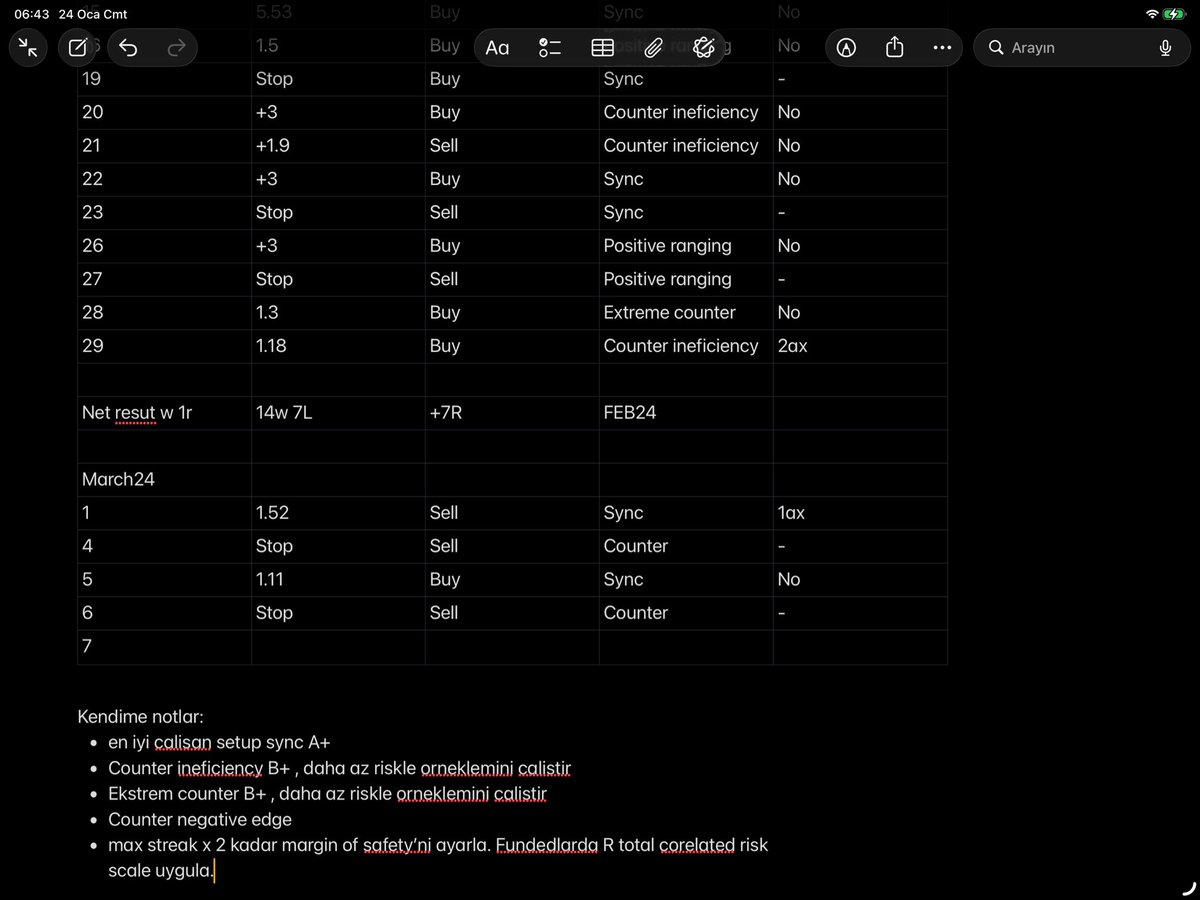The height and width of the screenshot is (900, 1200).
Task: Select the Sync cell in row 22
Action: tap(686, 179)
